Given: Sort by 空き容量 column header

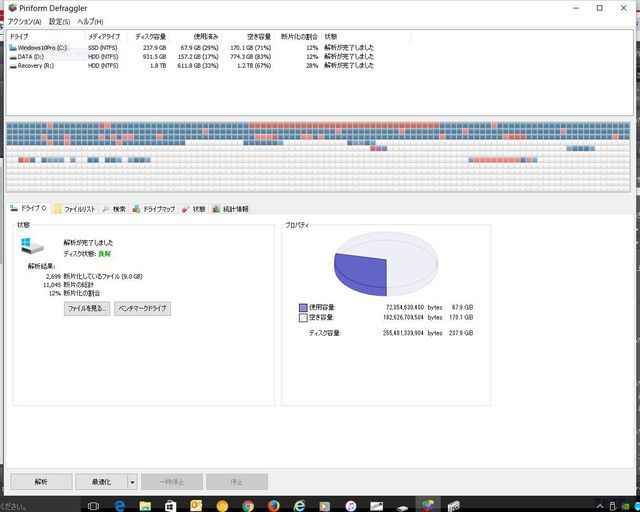Looking at the screenshot, I should (x=248, y=37).
